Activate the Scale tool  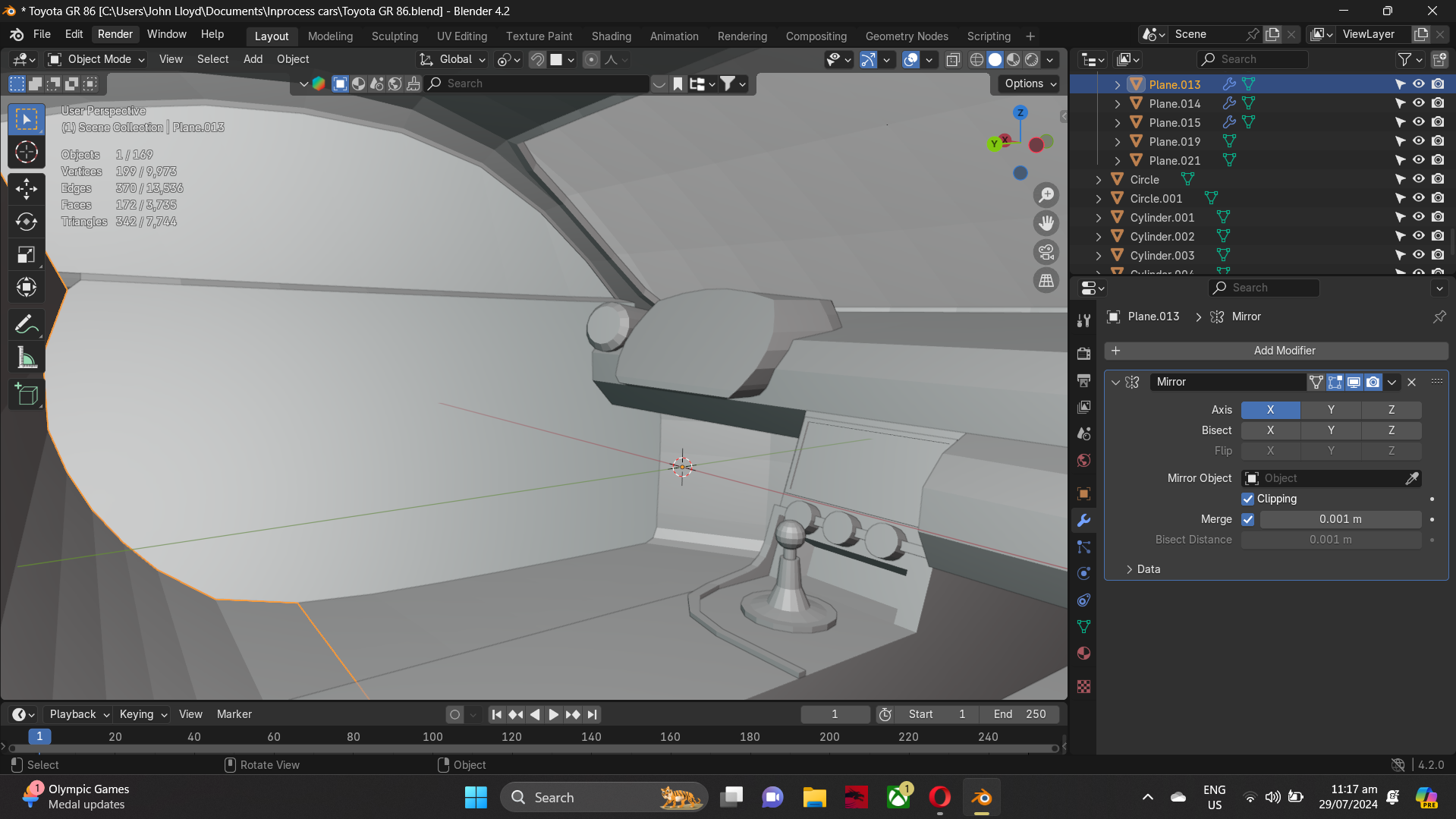tap(27, 254)
